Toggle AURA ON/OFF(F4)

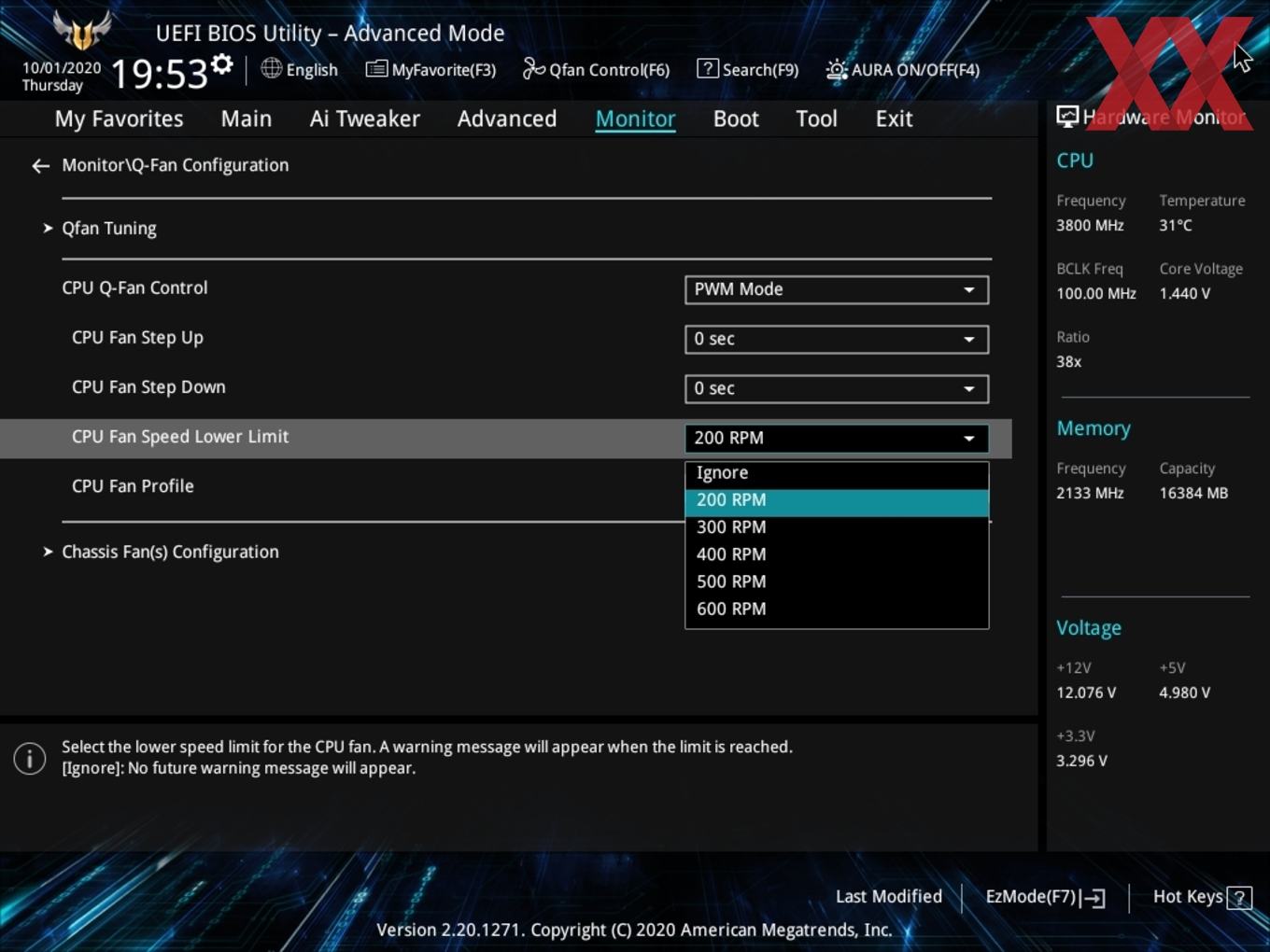click(903, 69)
